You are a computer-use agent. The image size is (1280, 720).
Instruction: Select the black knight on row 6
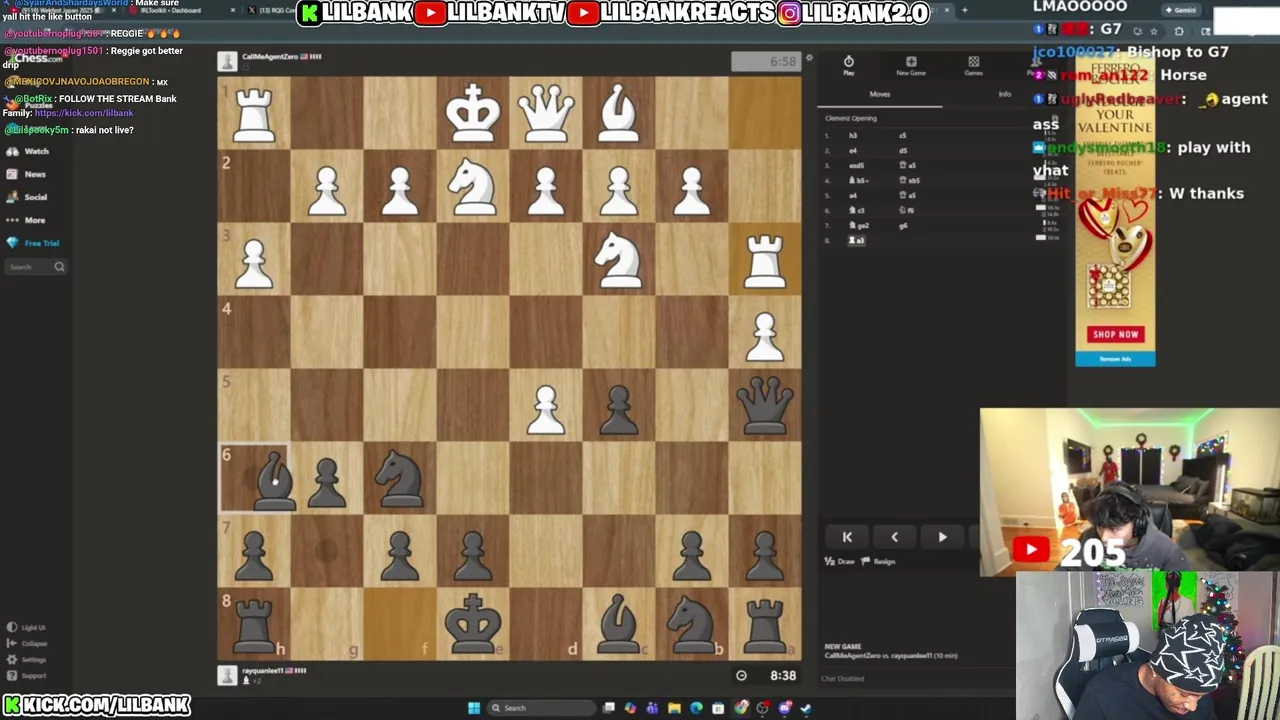(x=400, y=478)
